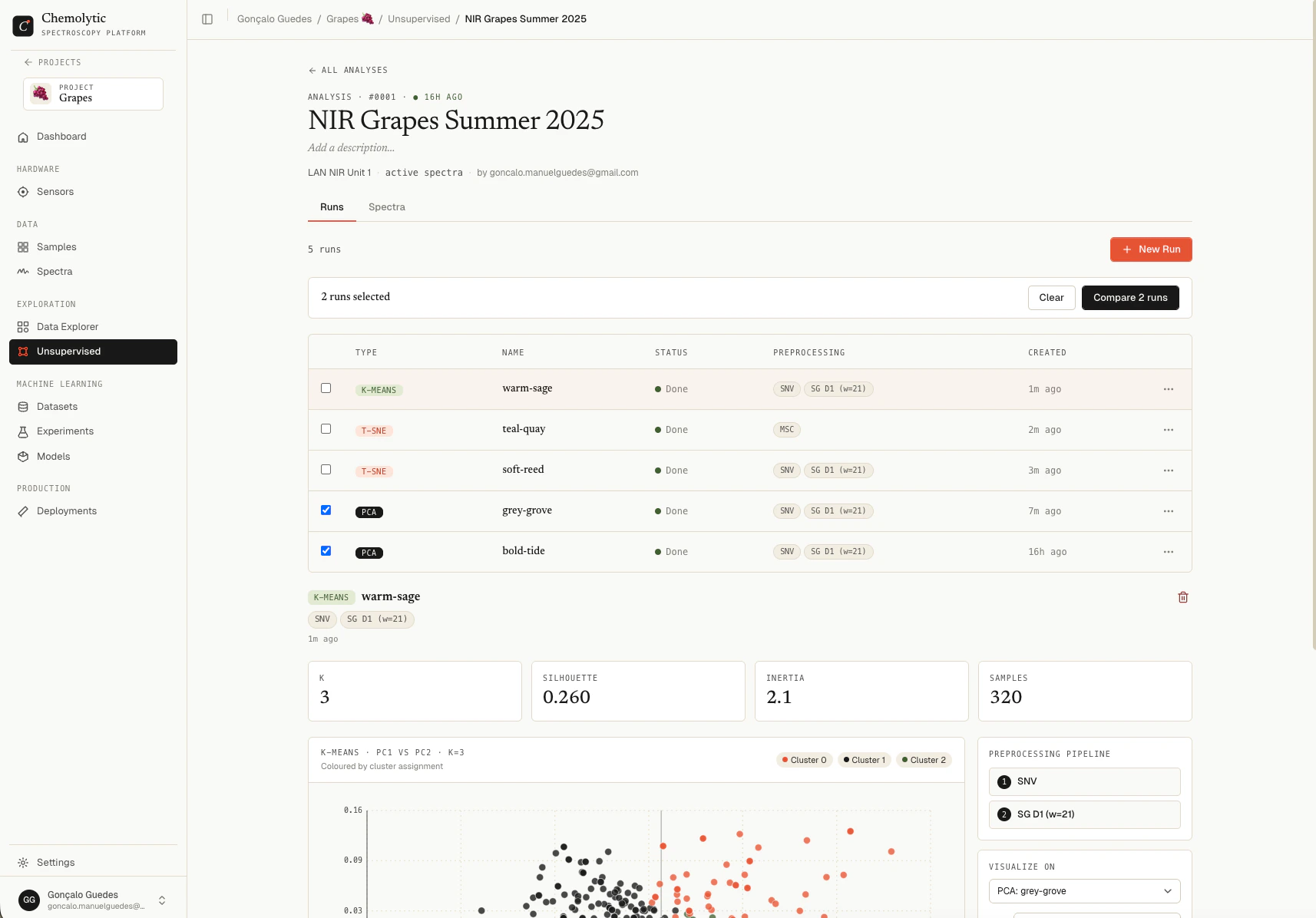1316x918 pixels.
Task: Toggle the sidebar collapse icon
Action: coord(207,19)
